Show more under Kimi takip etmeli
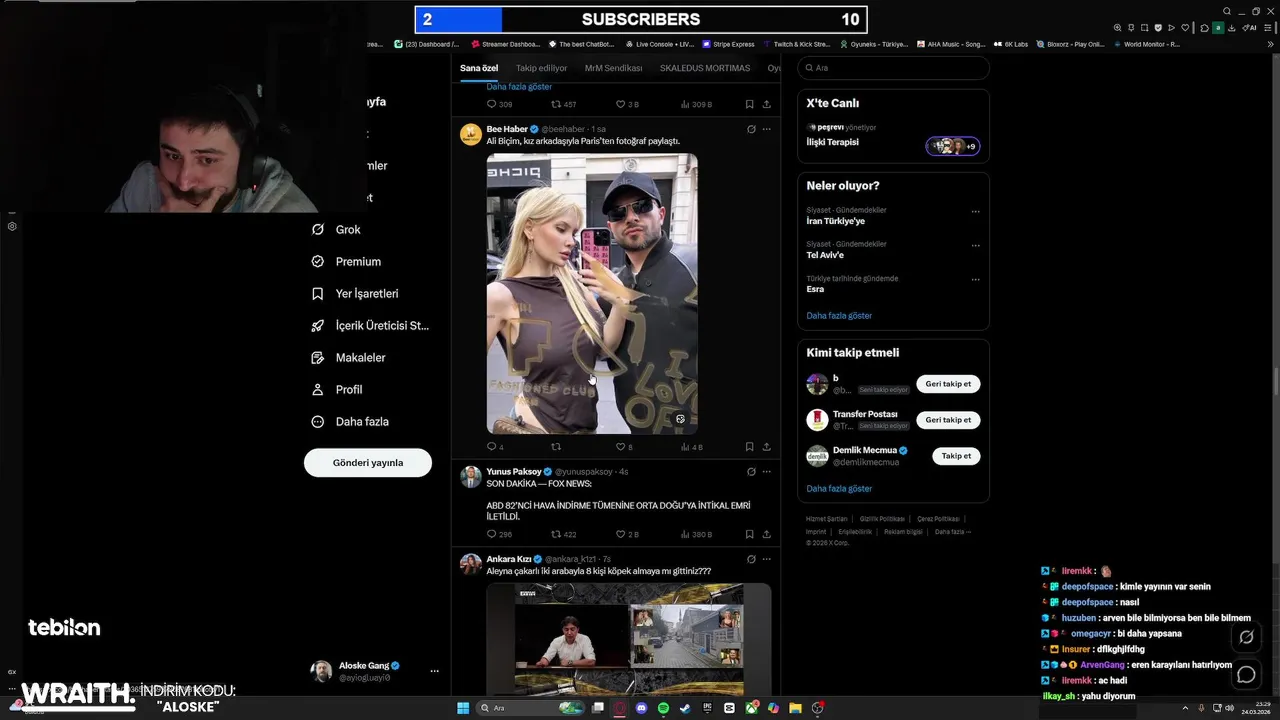The image size is (1280, 720). pyautogui.click(x=839, y=488)
